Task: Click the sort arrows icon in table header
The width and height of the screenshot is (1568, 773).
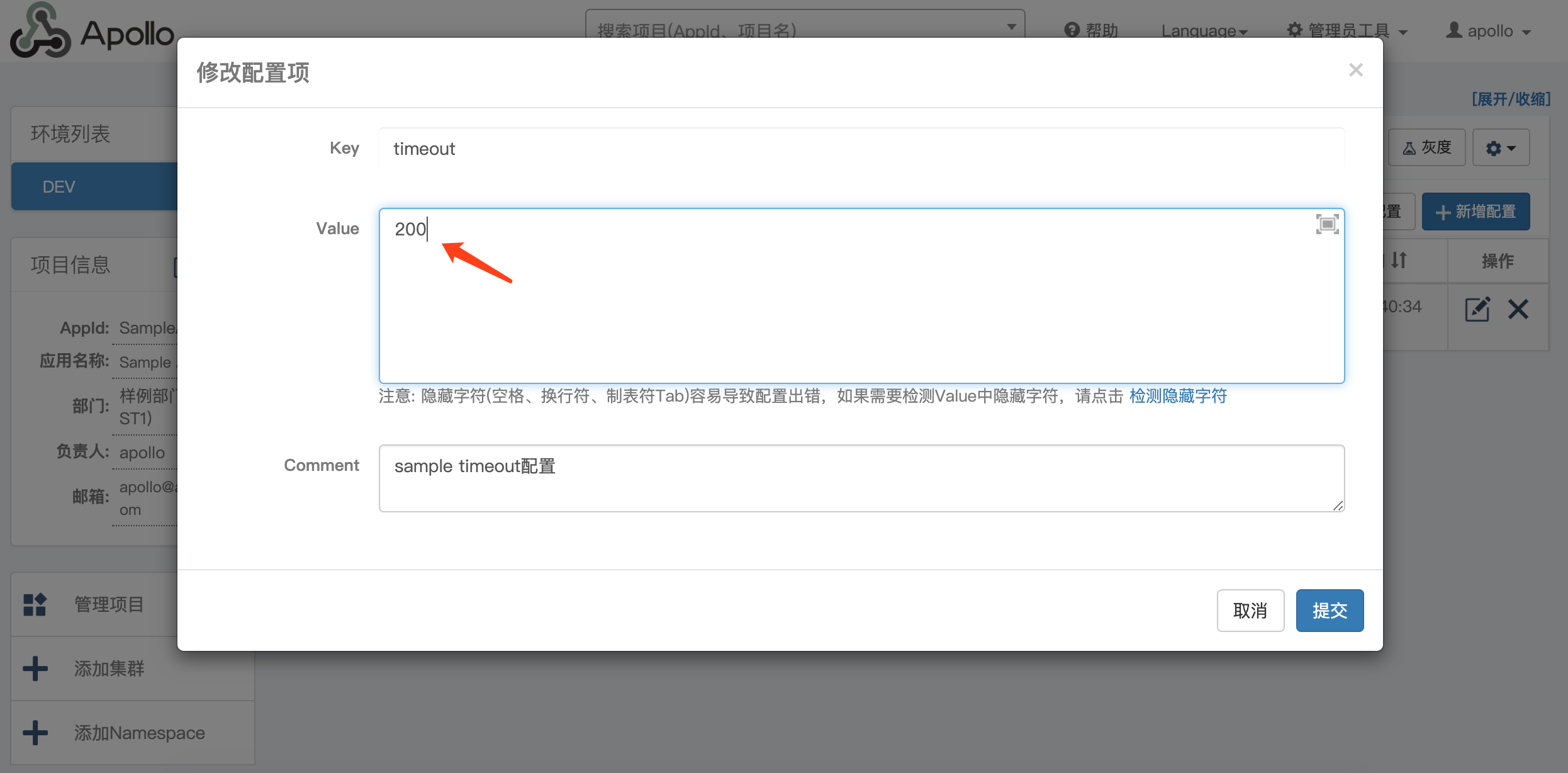Action: tap(1398, 260)
